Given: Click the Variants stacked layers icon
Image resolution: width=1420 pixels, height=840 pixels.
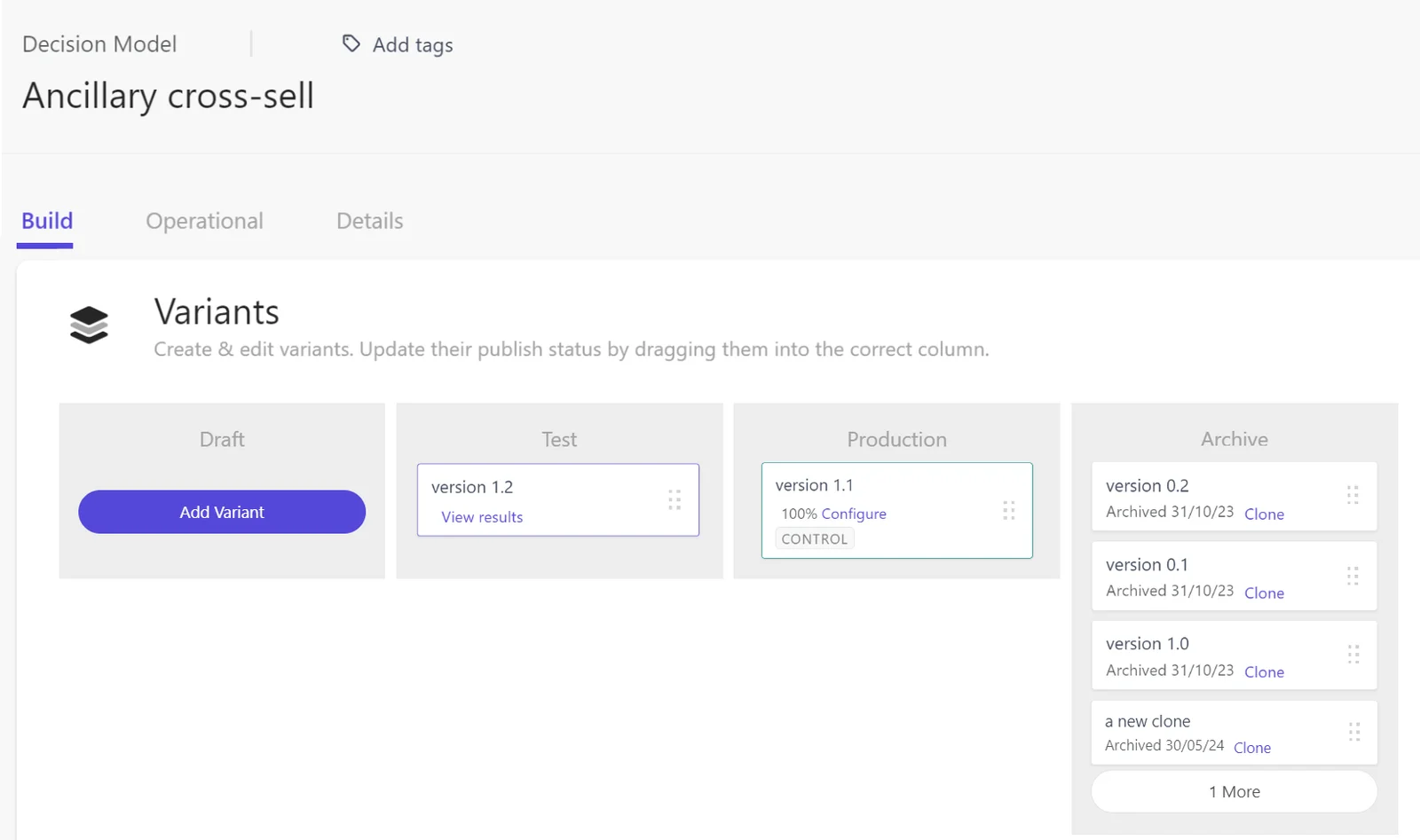Looking at the screenshot, I should 89,325.
